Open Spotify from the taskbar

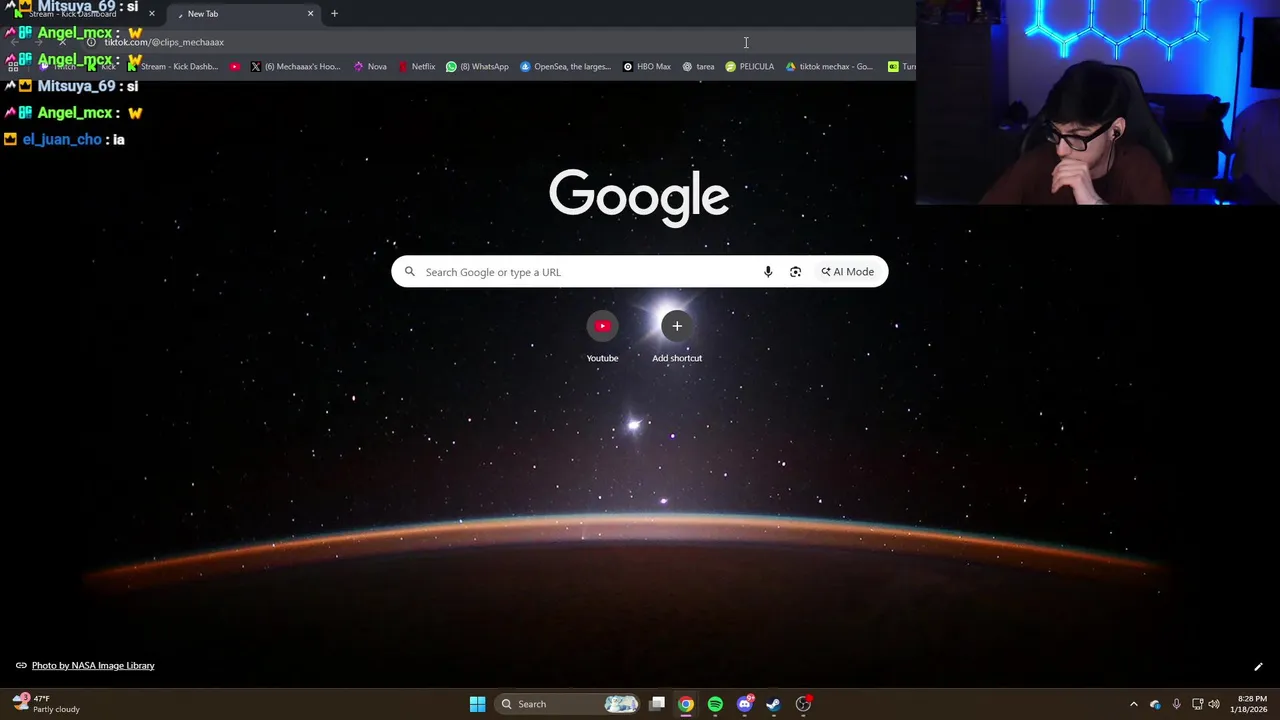715,704
